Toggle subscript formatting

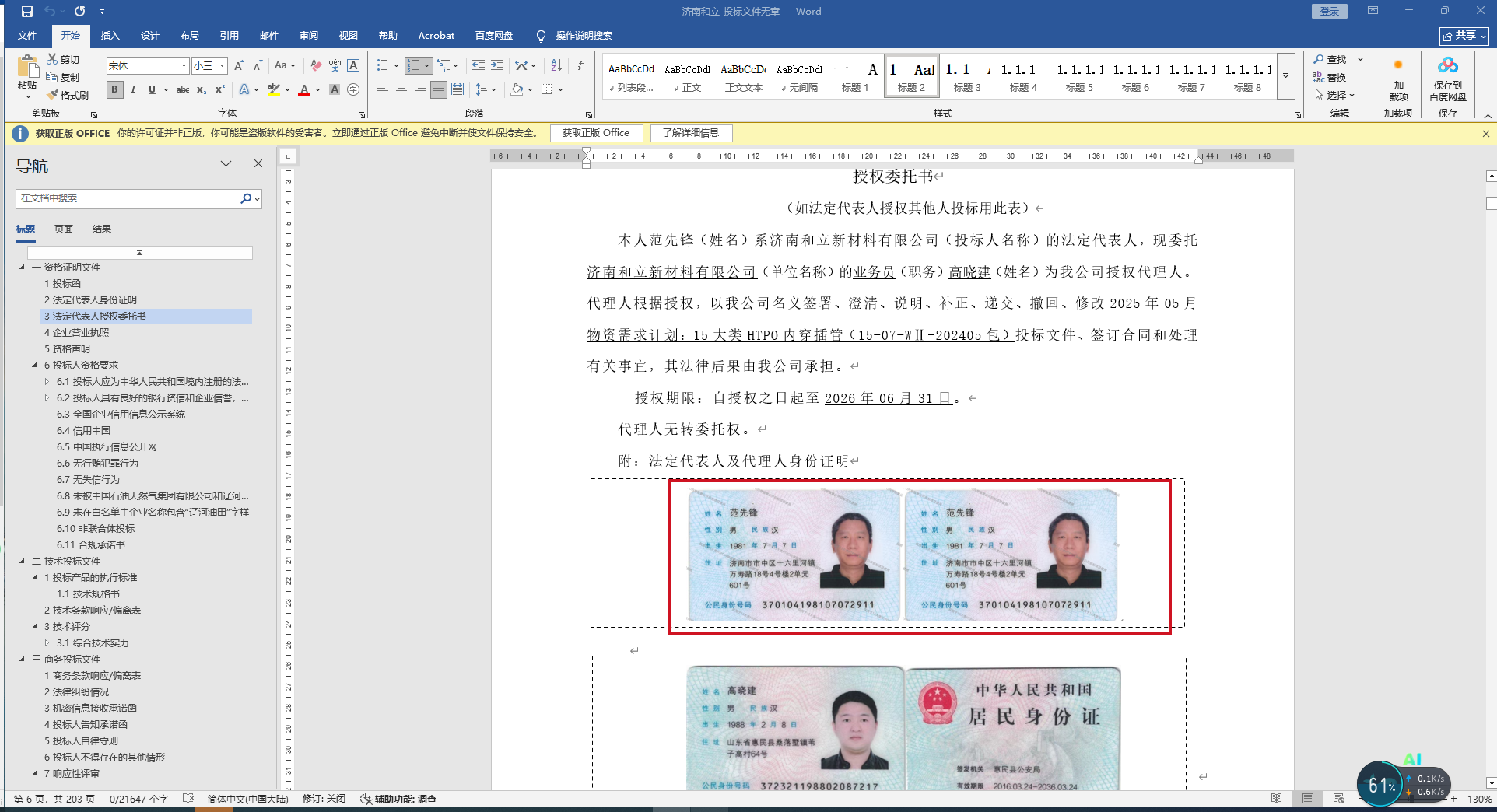pos(202,89)
